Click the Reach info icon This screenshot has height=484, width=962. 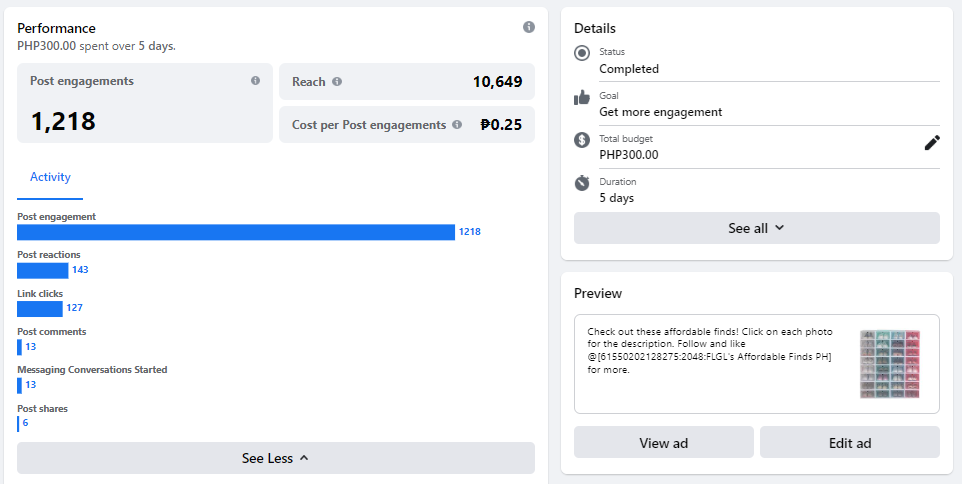[x=337, y=82]
